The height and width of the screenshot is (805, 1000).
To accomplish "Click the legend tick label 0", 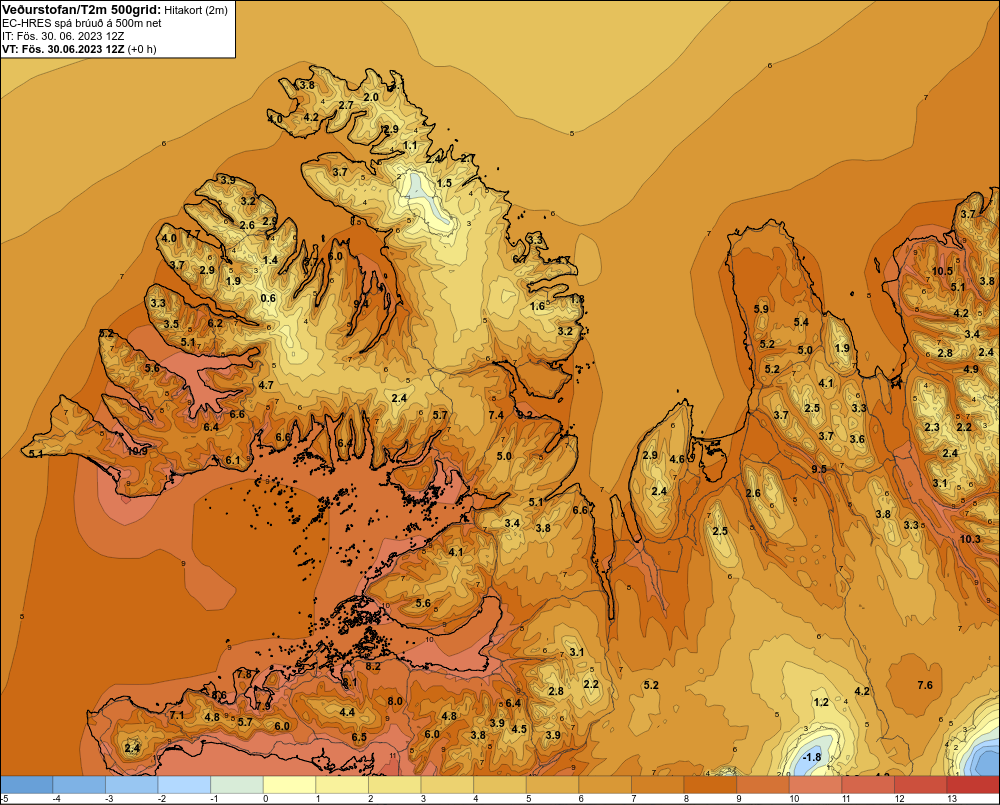I will pos(265,799).
